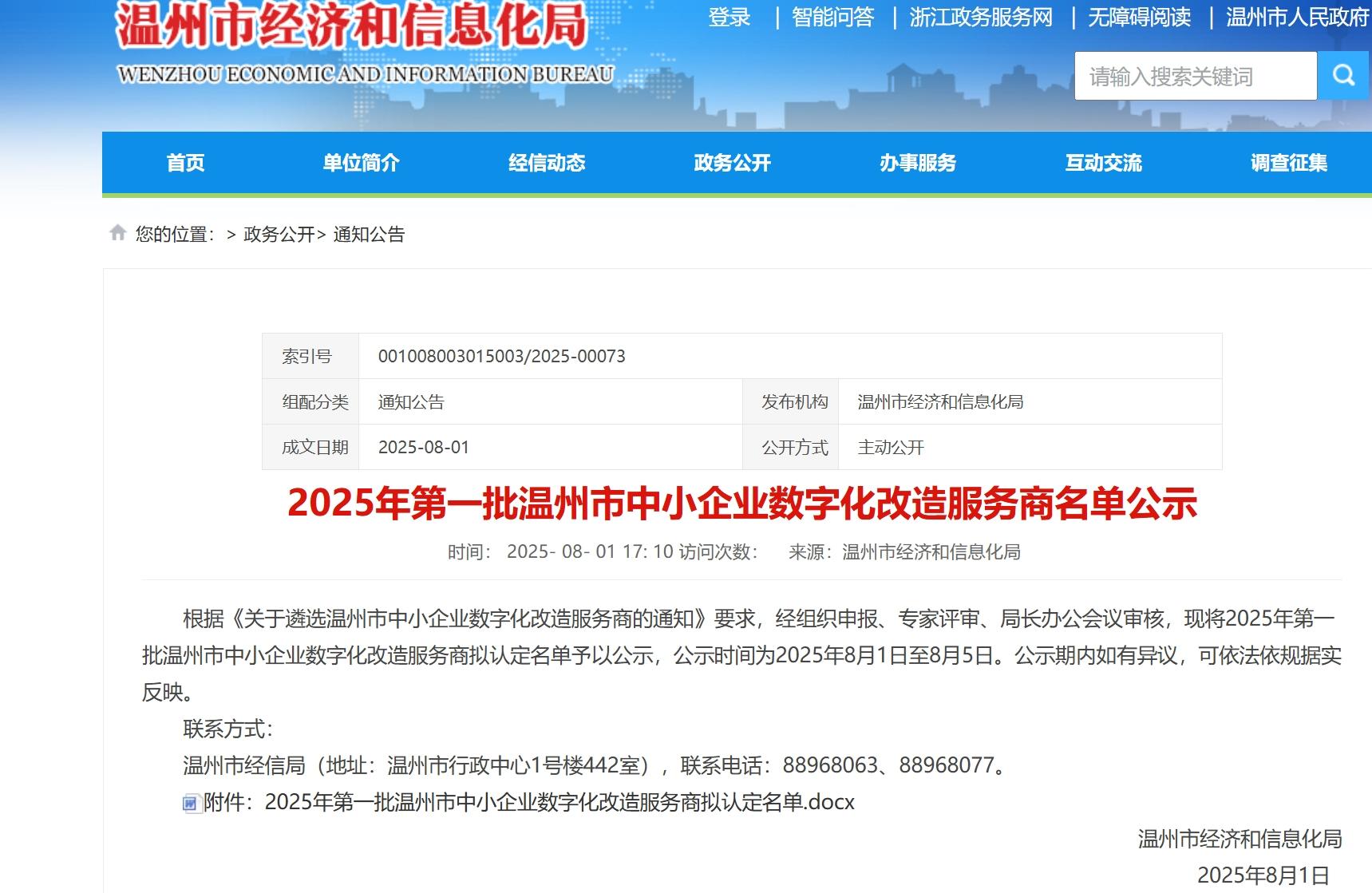Image resolution: width=1372 pixels, height=893 pixels.
Task: Navigate to 互动交流 section
Action: 1103,163
